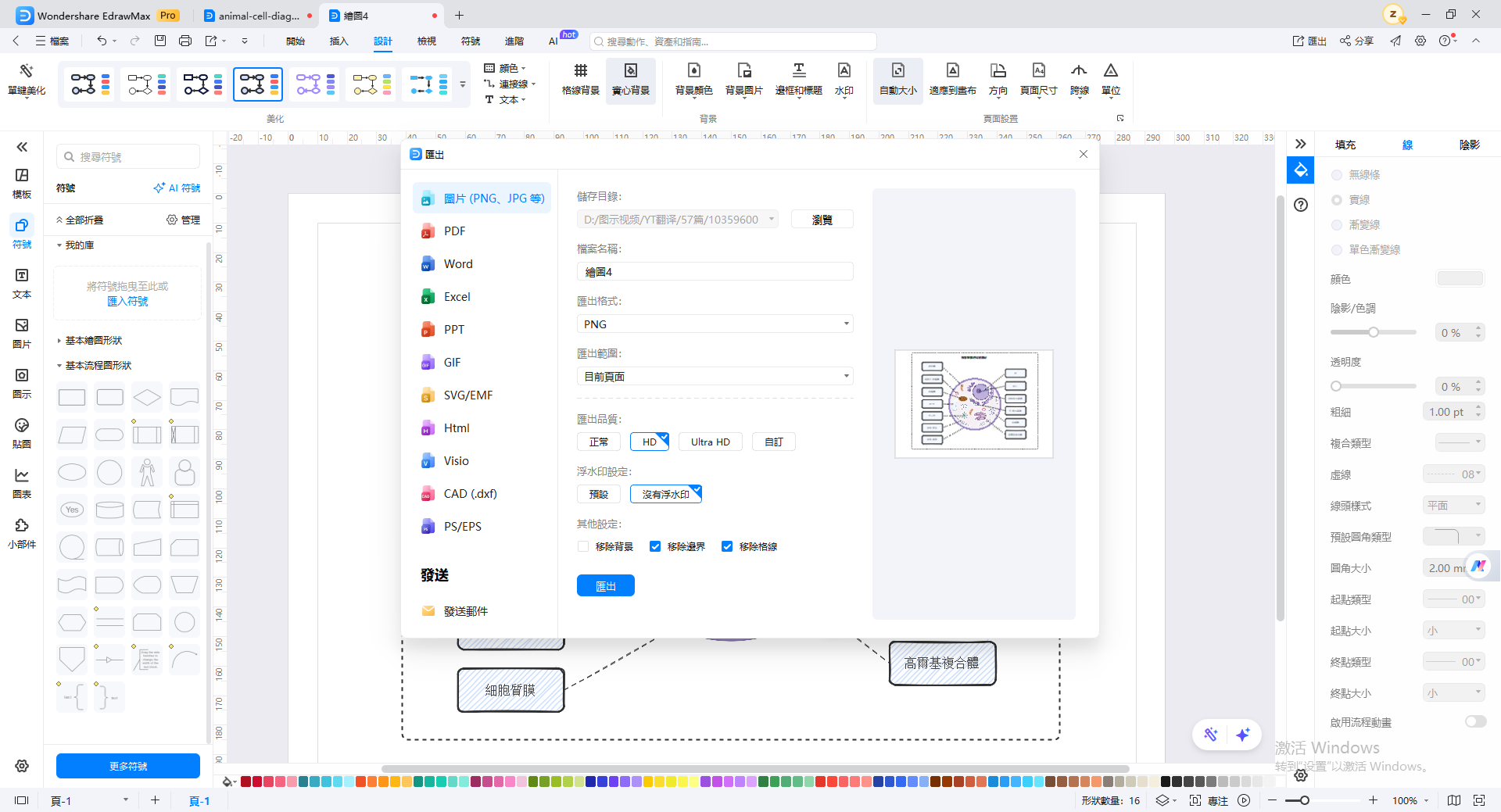1501x812 pixels.
Task: Click the 自動大小 auto size icon
Action: [x=898, y=80]
